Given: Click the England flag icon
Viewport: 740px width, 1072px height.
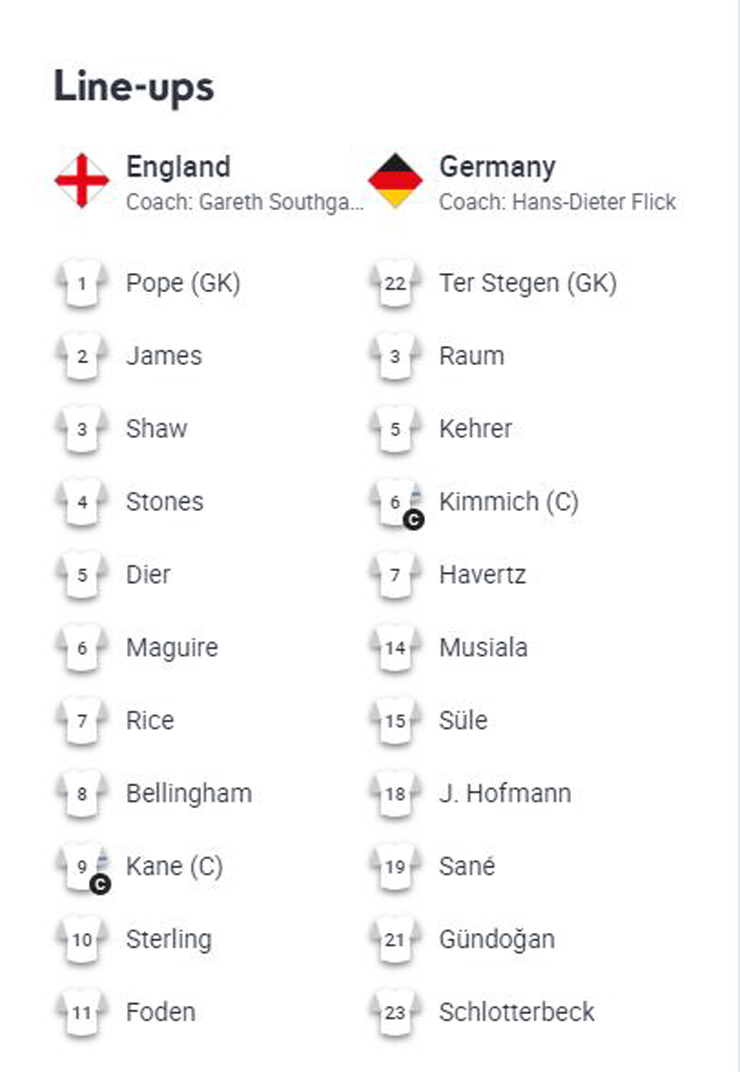Looking at the screenshot, I should [x=82, y=181].
